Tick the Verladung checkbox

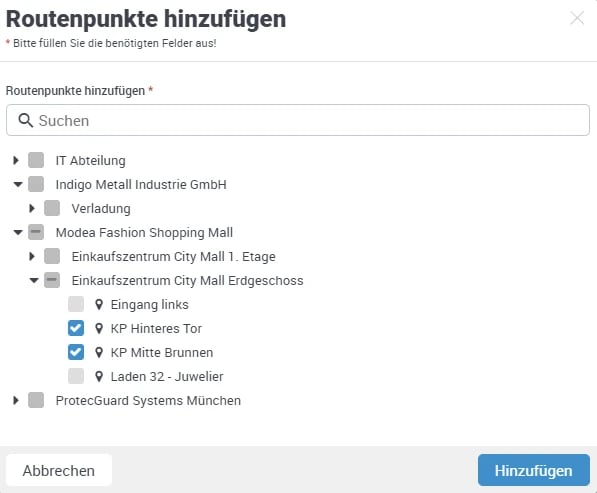[x=52, y=208]
